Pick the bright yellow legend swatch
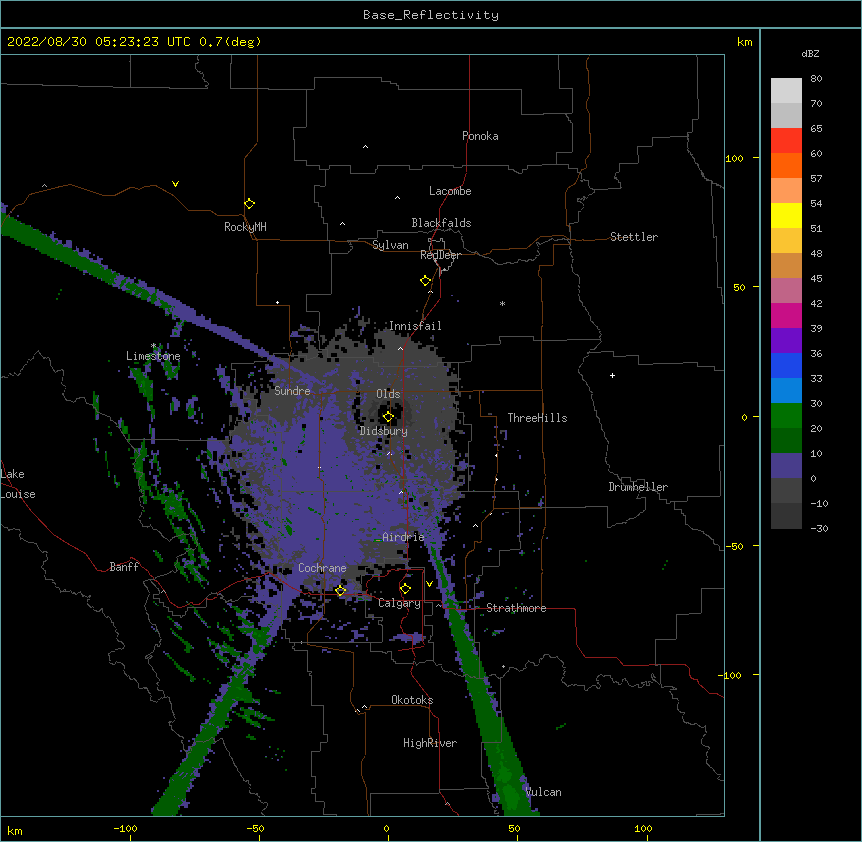This screenshot has height=842, width=862. 786,215
